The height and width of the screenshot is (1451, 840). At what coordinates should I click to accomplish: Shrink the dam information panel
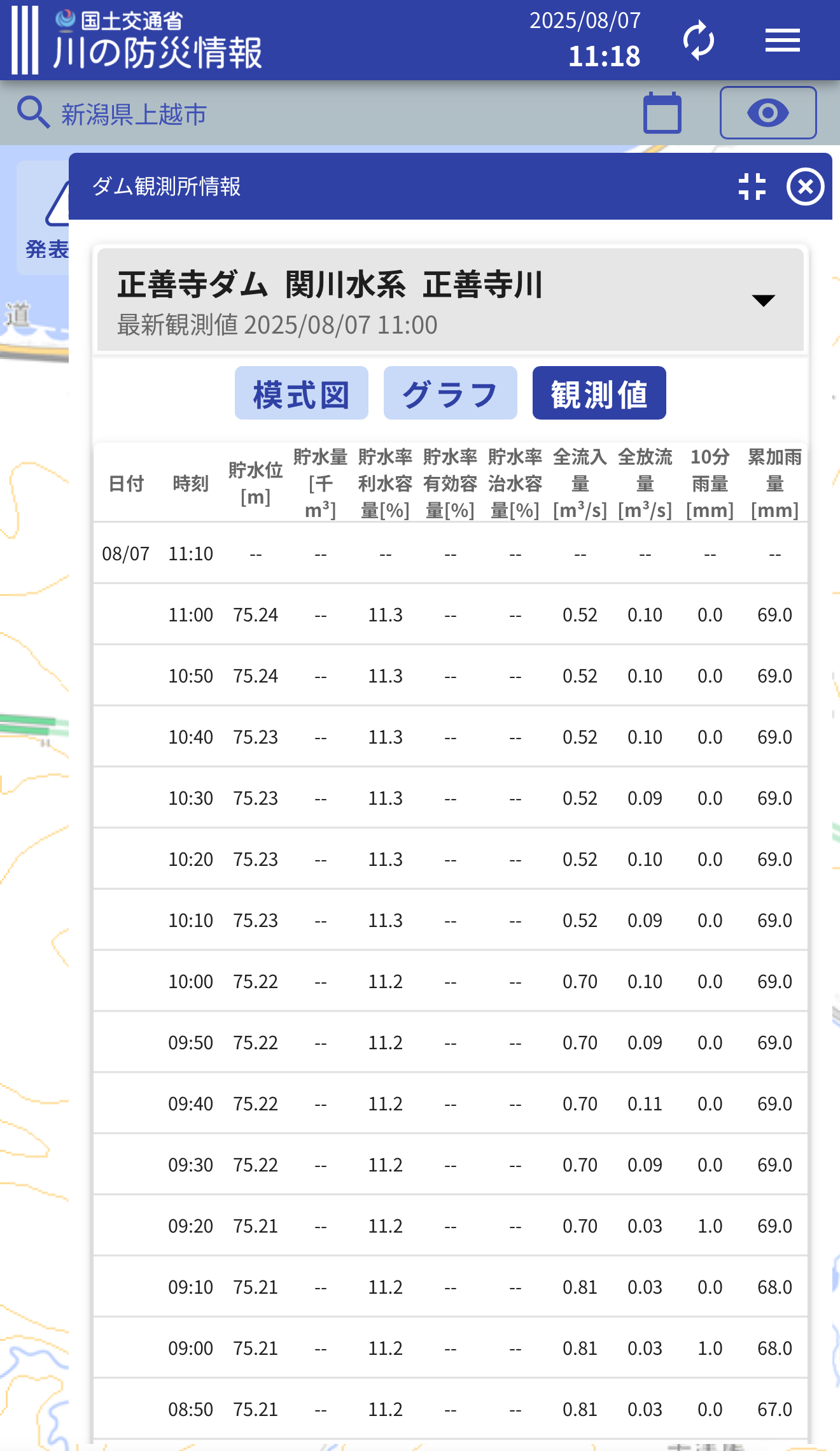[752, 187]
